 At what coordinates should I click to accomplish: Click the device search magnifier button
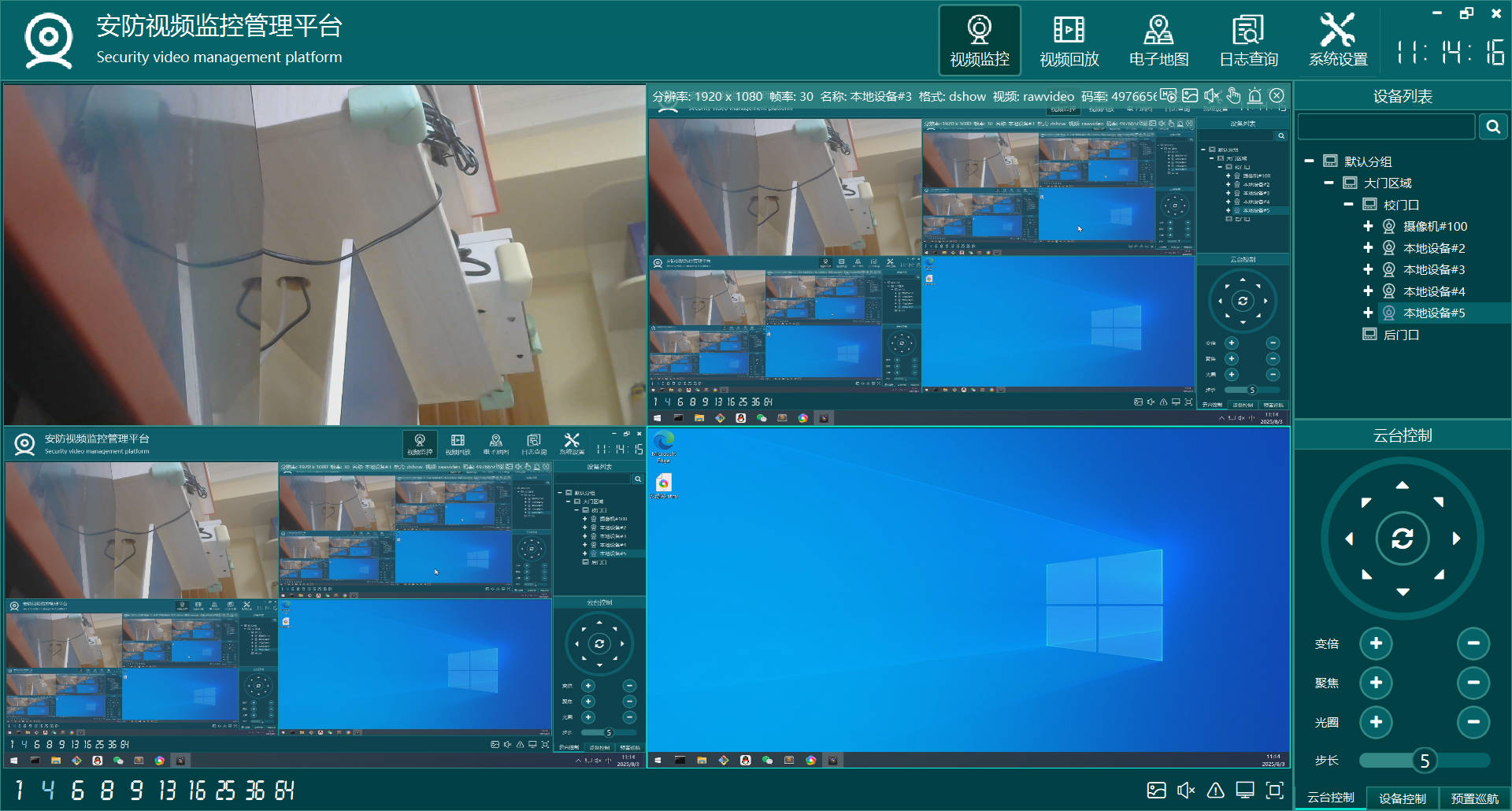click(x=1493, y=127)
